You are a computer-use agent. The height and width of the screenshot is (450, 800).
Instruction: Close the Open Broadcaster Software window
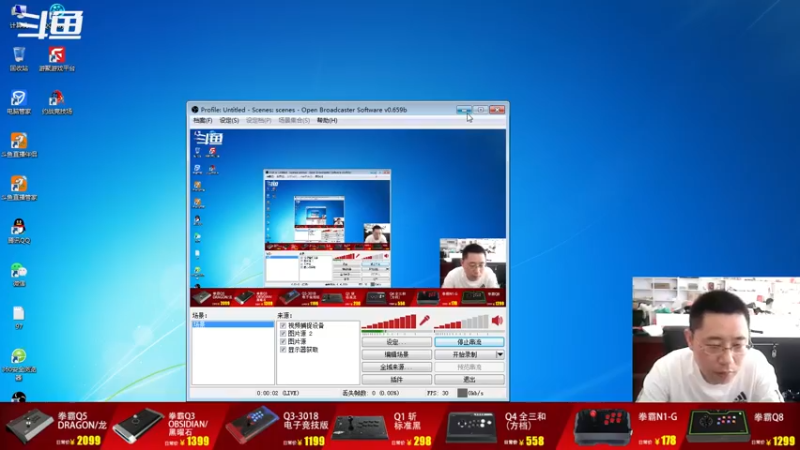[x=497, y=110]
